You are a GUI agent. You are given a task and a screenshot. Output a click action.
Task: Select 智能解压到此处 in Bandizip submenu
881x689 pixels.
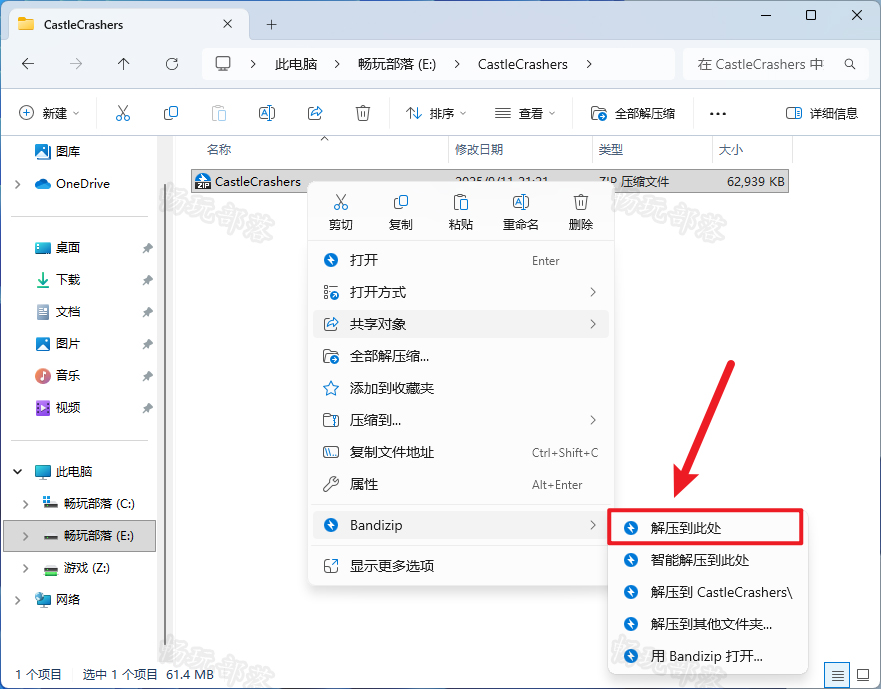click(x=707, y=560)
